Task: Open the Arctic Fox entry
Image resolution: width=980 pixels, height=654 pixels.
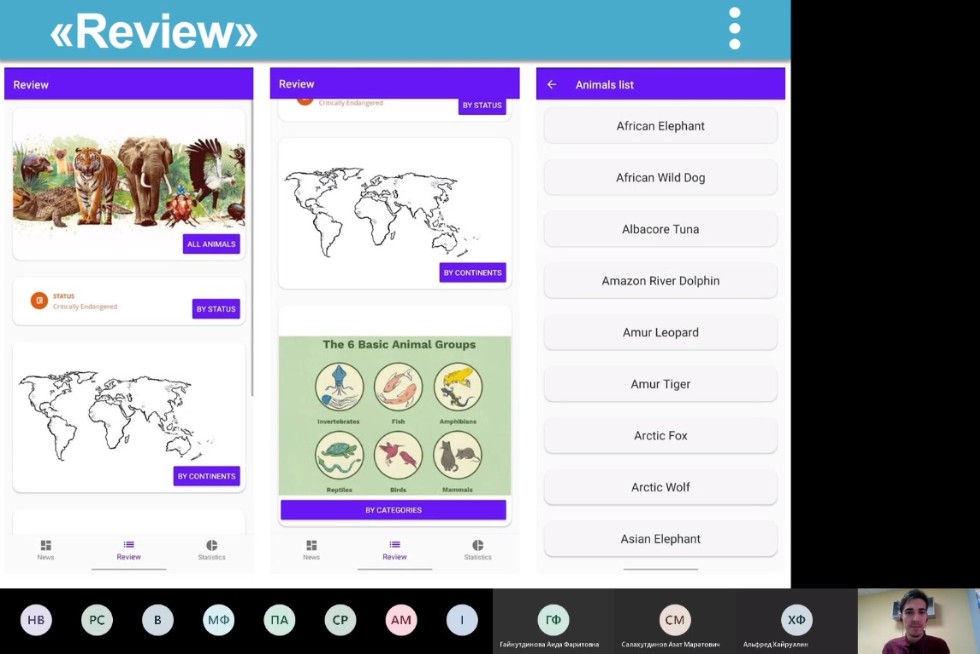Action: coord(660,436)
